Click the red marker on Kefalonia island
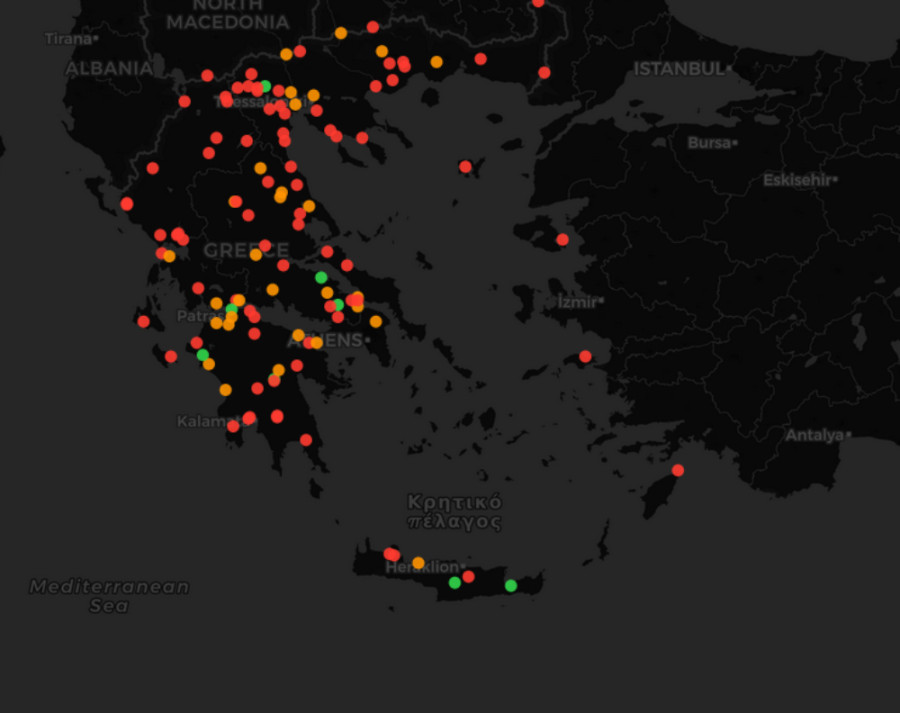 [x=144, y=321]
